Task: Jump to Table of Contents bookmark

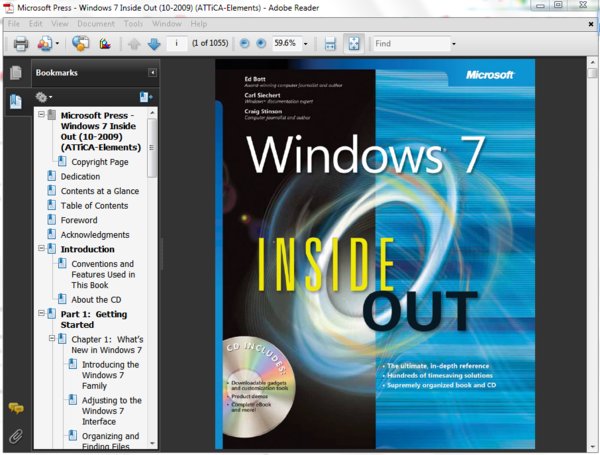Action: (x=95, y=206)
